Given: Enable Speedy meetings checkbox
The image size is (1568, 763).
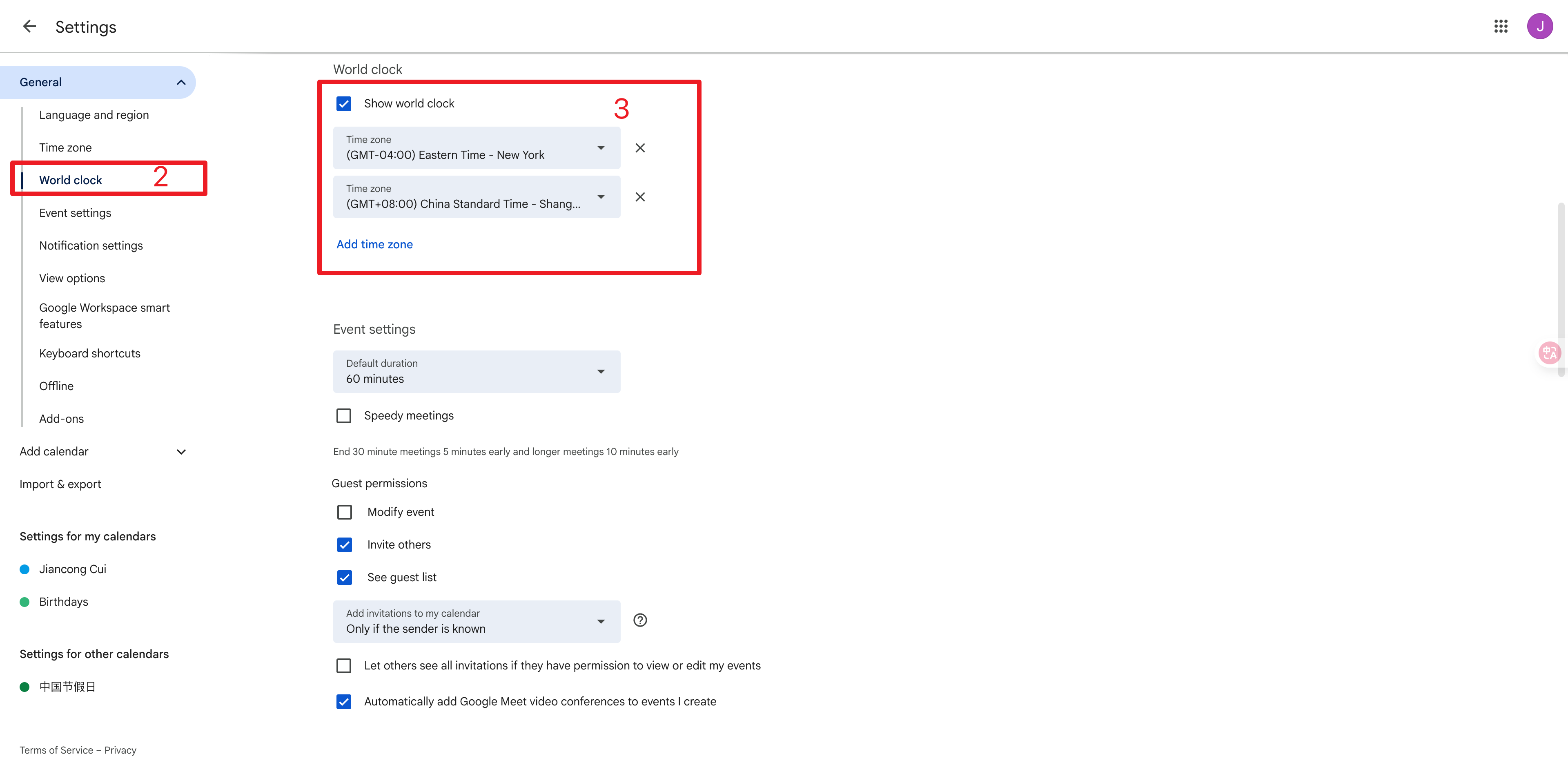Looking at the screenshot, I should (344, 415).
